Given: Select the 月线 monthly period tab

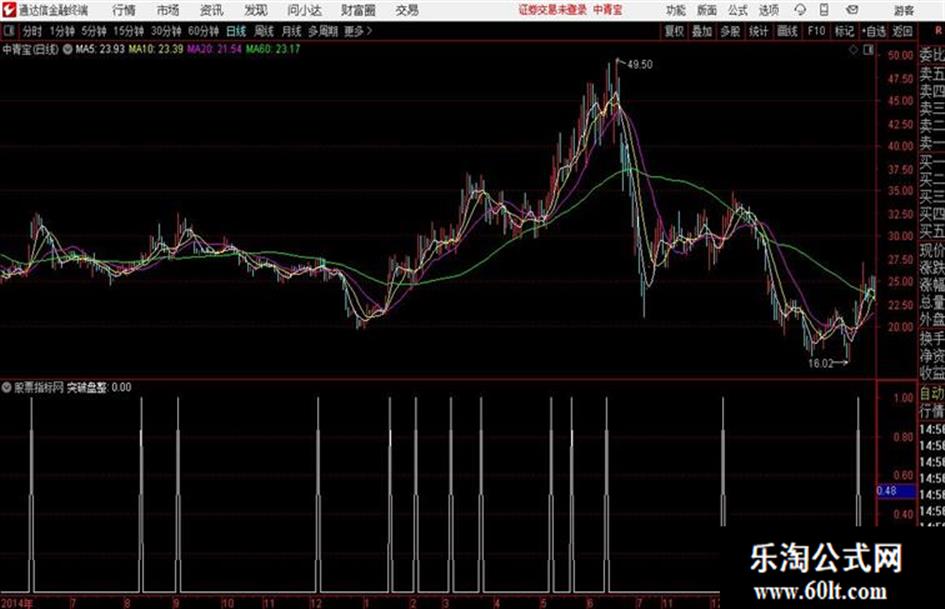Looking at the screenshot, I should 292,31.
